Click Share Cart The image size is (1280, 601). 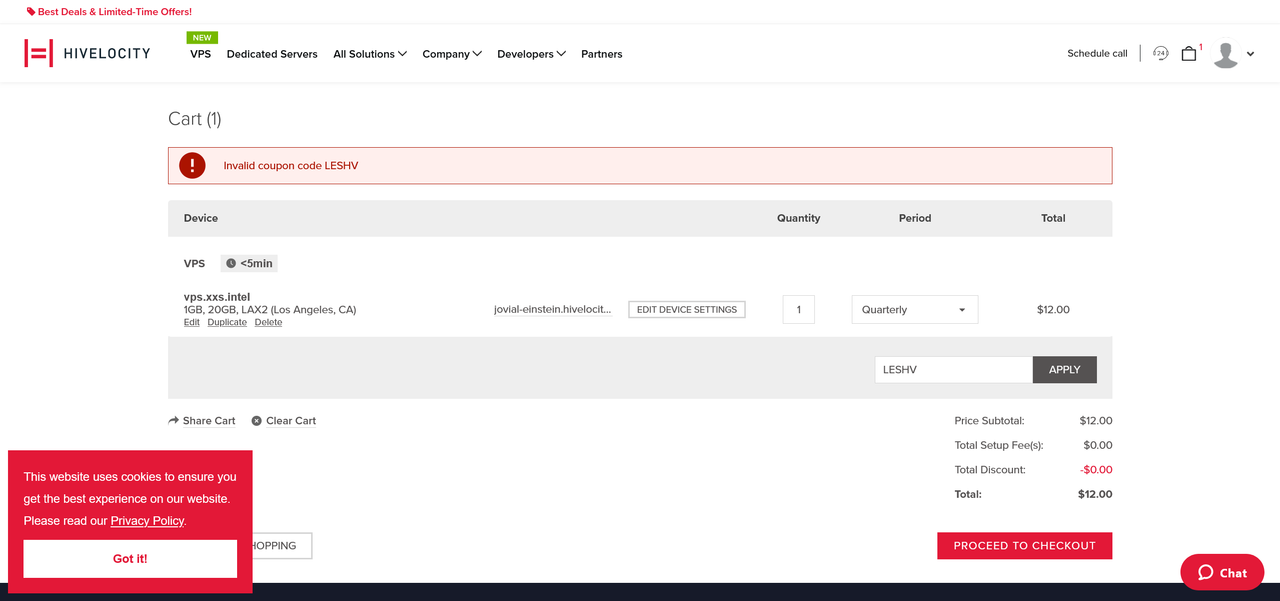pos(209,421)
